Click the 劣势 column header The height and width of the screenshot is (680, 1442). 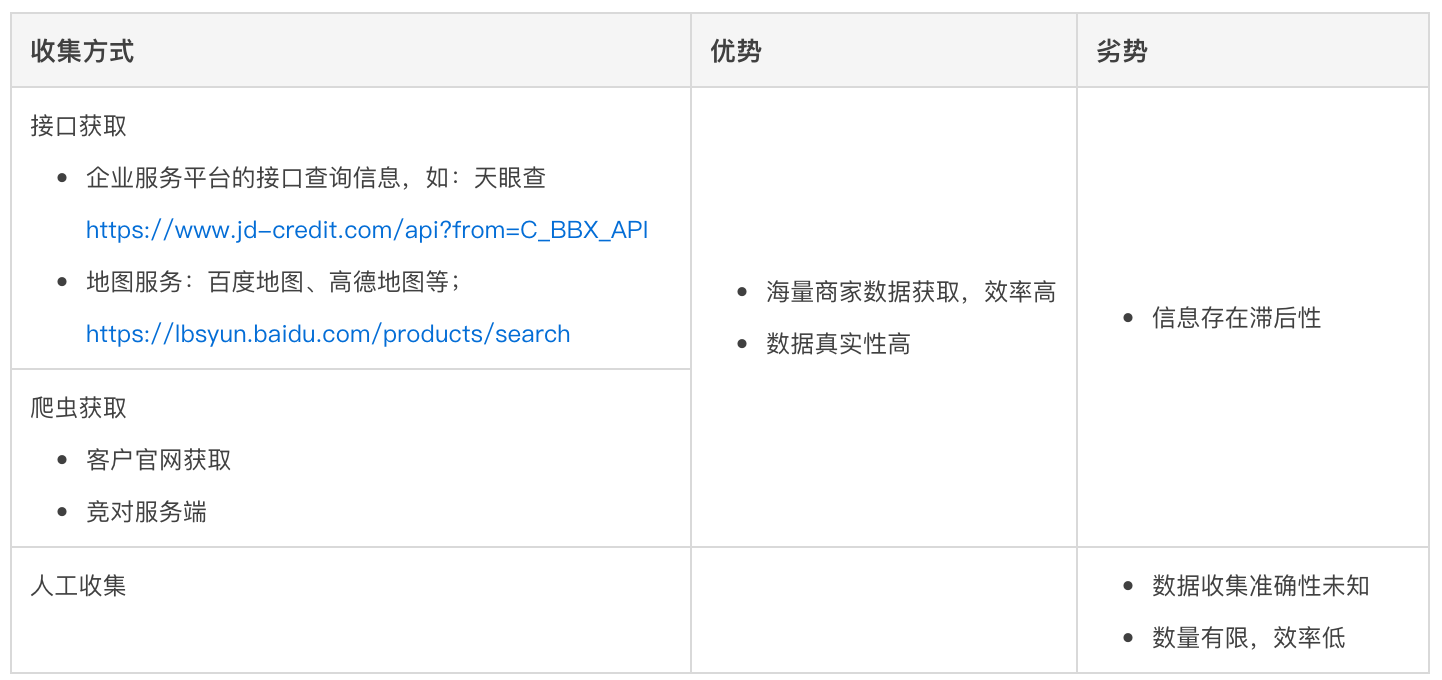click(1122, 52)
